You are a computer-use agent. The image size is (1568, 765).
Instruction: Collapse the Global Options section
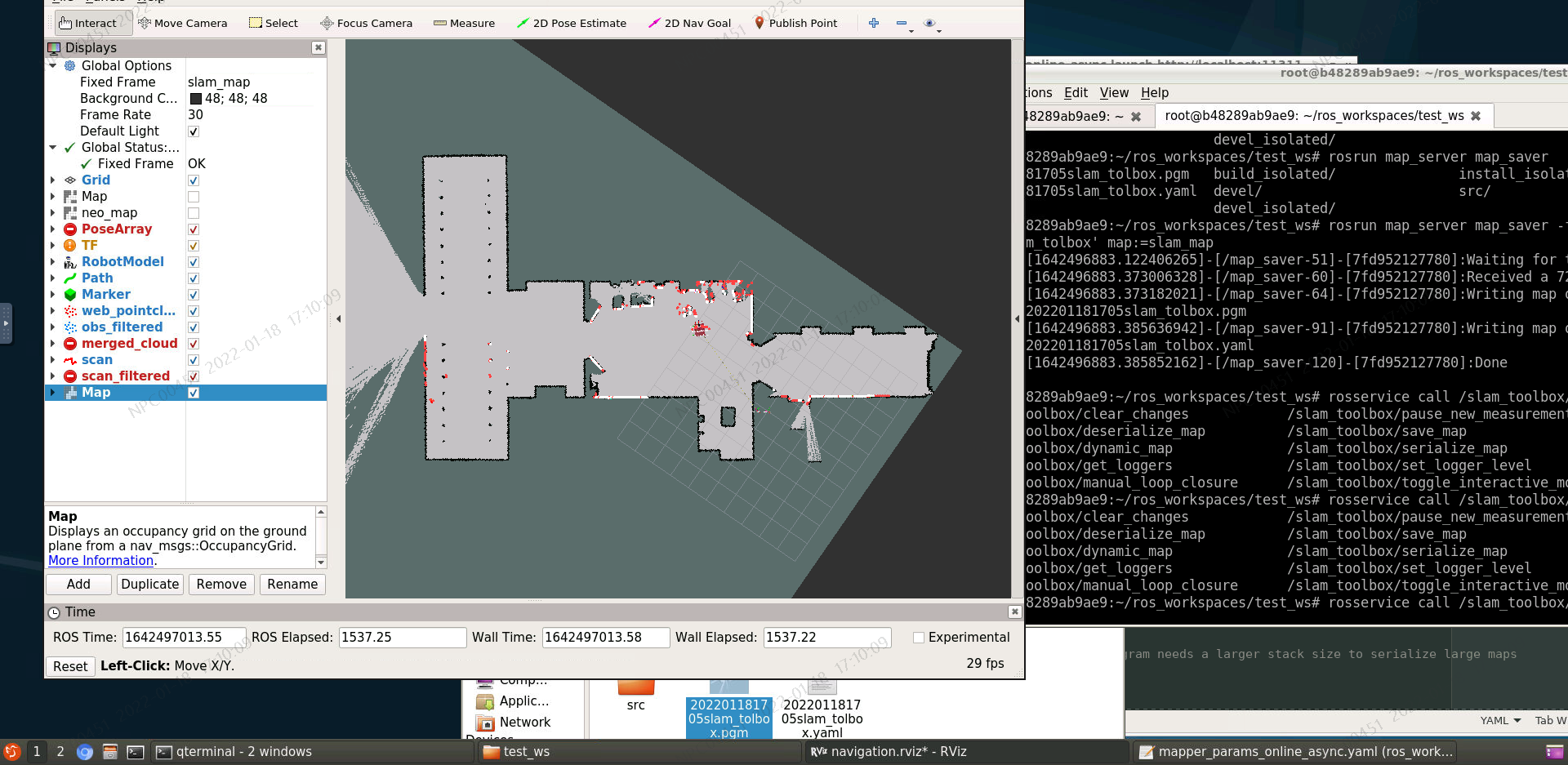pyautogui.click(x=54, y=65)
